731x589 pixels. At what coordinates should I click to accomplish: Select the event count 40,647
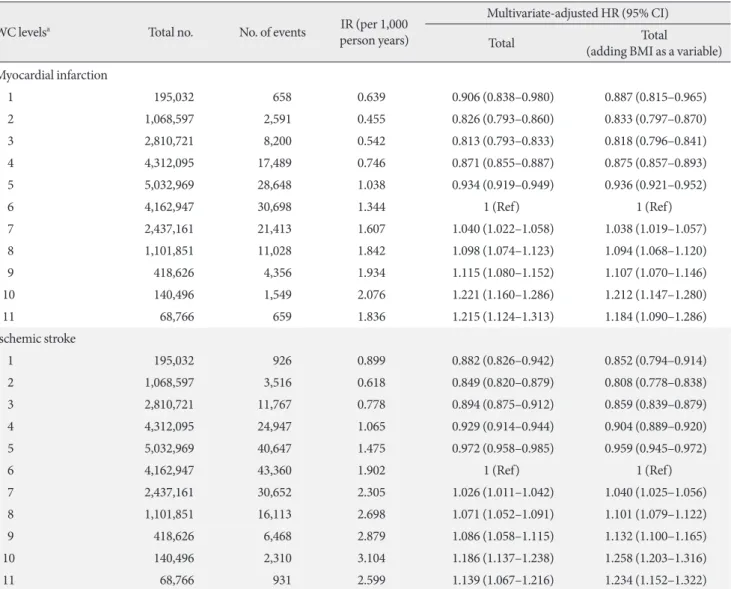(x=275, y=448)
